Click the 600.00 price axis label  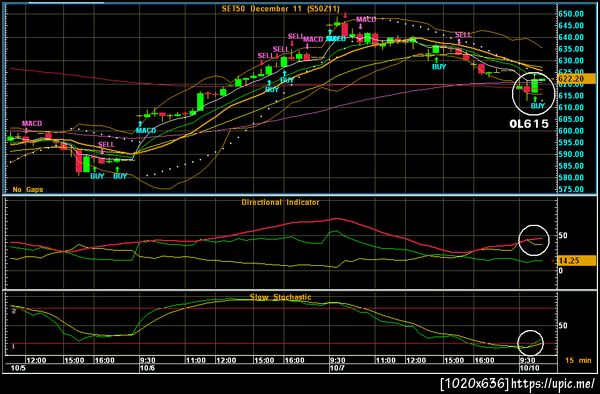coord(571,131)
